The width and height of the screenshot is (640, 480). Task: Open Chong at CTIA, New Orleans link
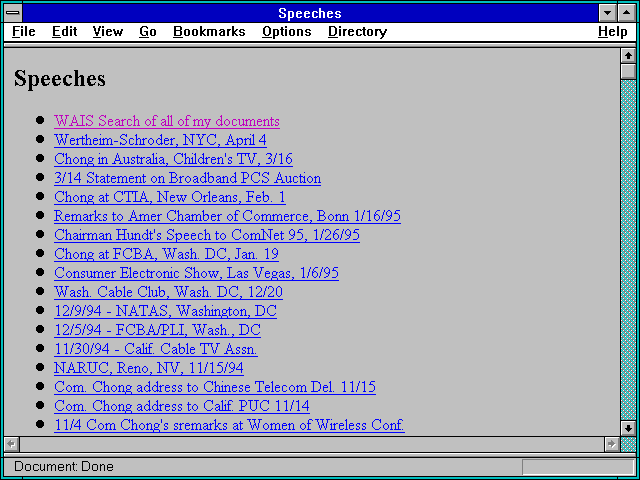click(x=169, y=197)
